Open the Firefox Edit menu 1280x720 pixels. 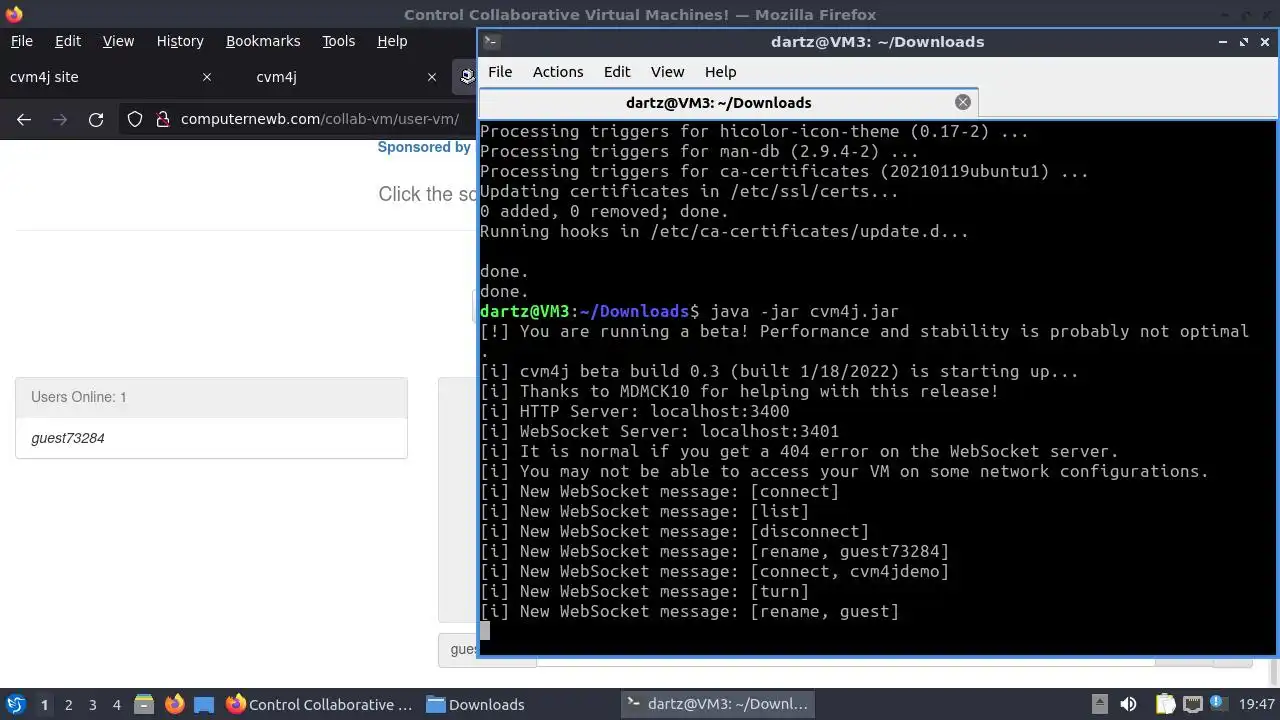point(68,41)
